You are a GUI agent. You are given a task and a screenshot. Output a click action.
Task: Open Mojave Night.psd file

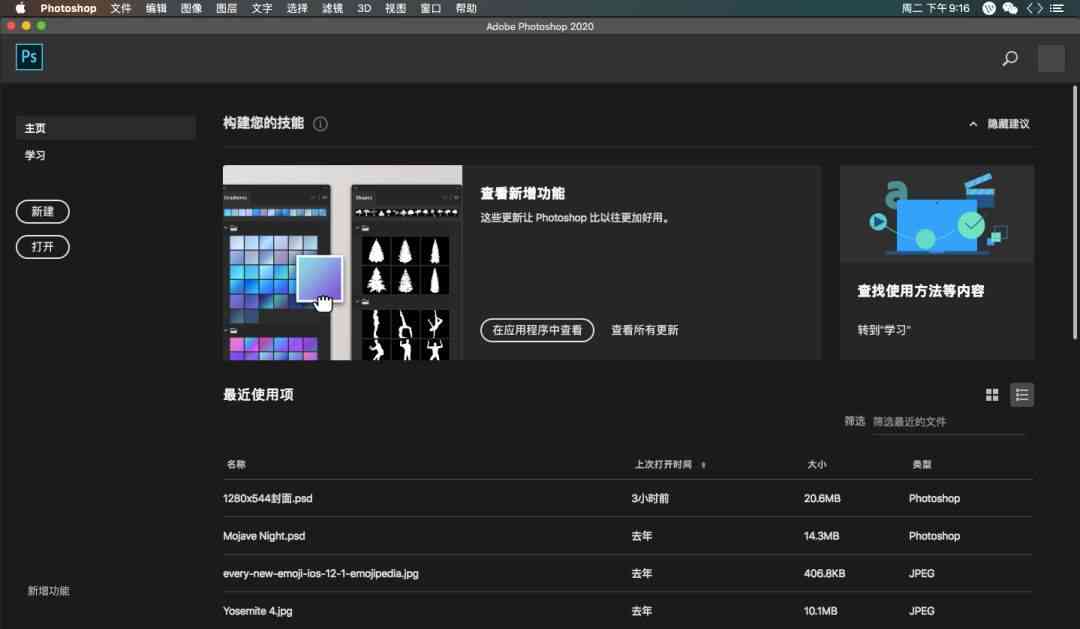[x=264, y=535]
